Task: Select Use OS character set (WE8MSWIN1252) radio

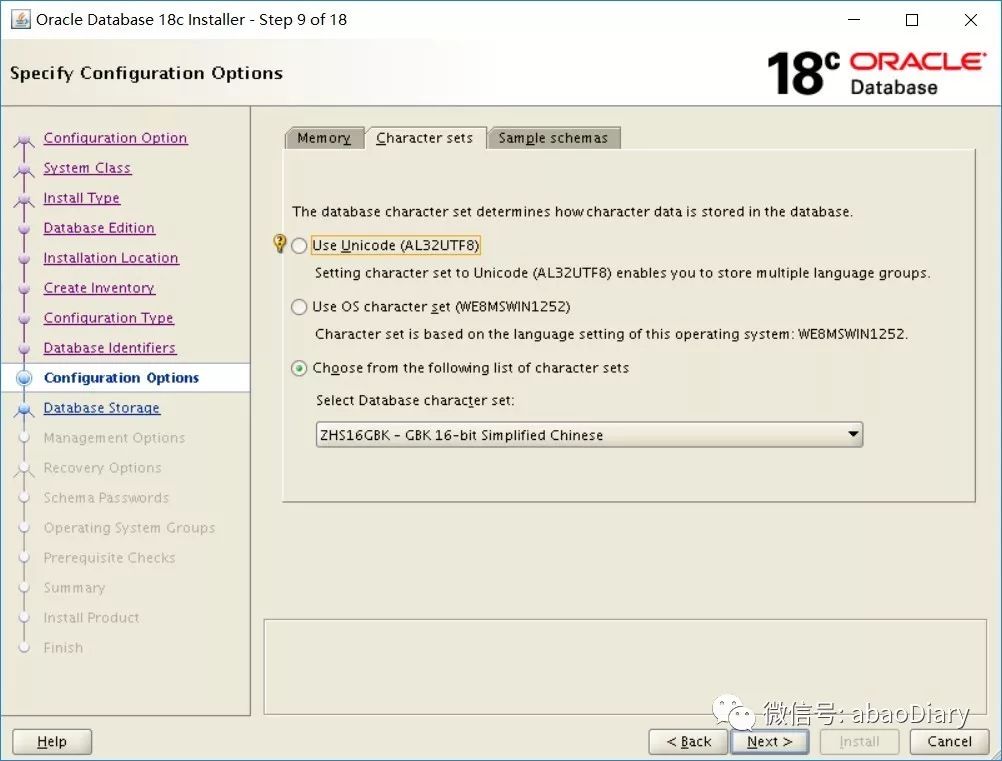Action: point(299,307)
